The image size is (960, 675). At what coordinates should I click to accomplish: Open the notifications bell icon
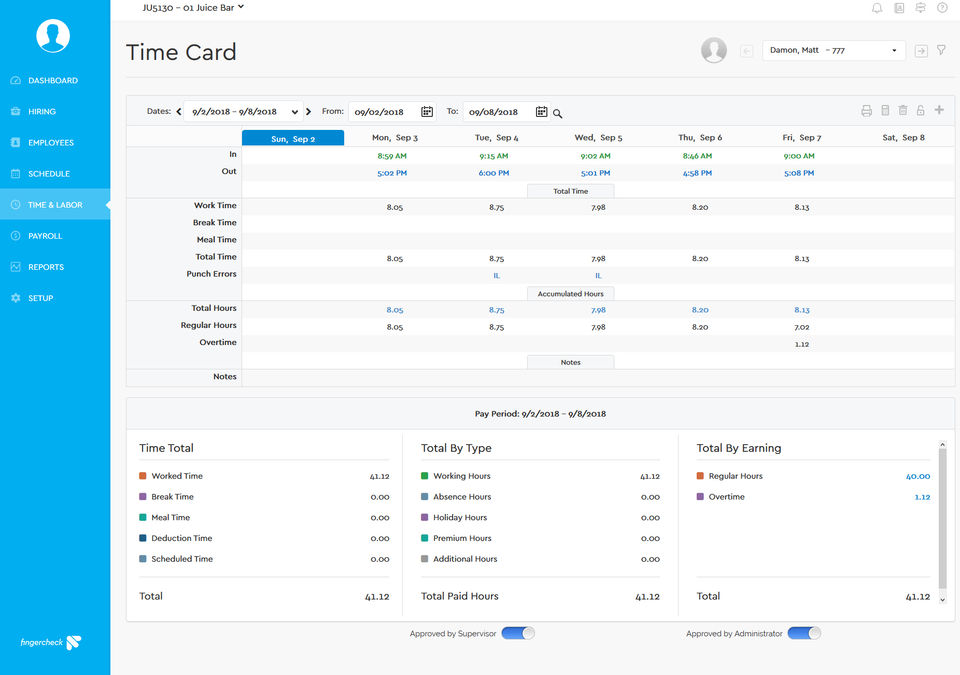point(877,8)
